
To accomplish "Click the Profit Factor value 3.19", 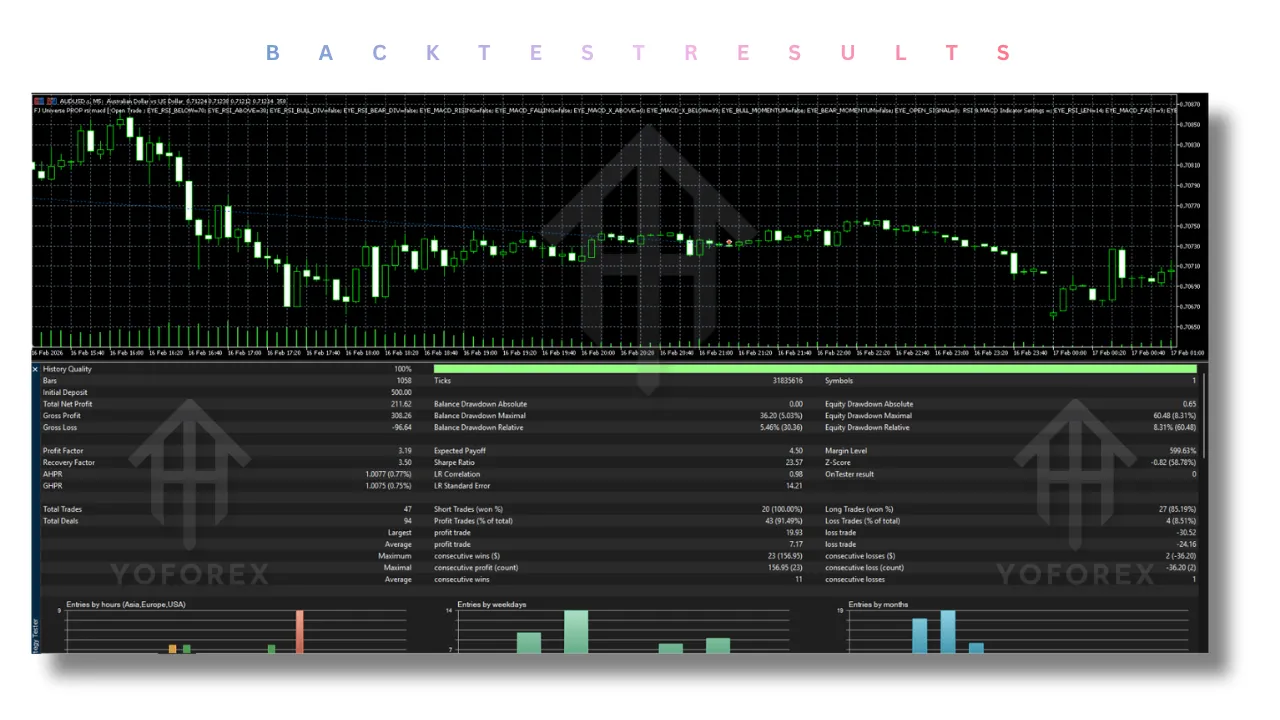I will click(x=405, y=451).
